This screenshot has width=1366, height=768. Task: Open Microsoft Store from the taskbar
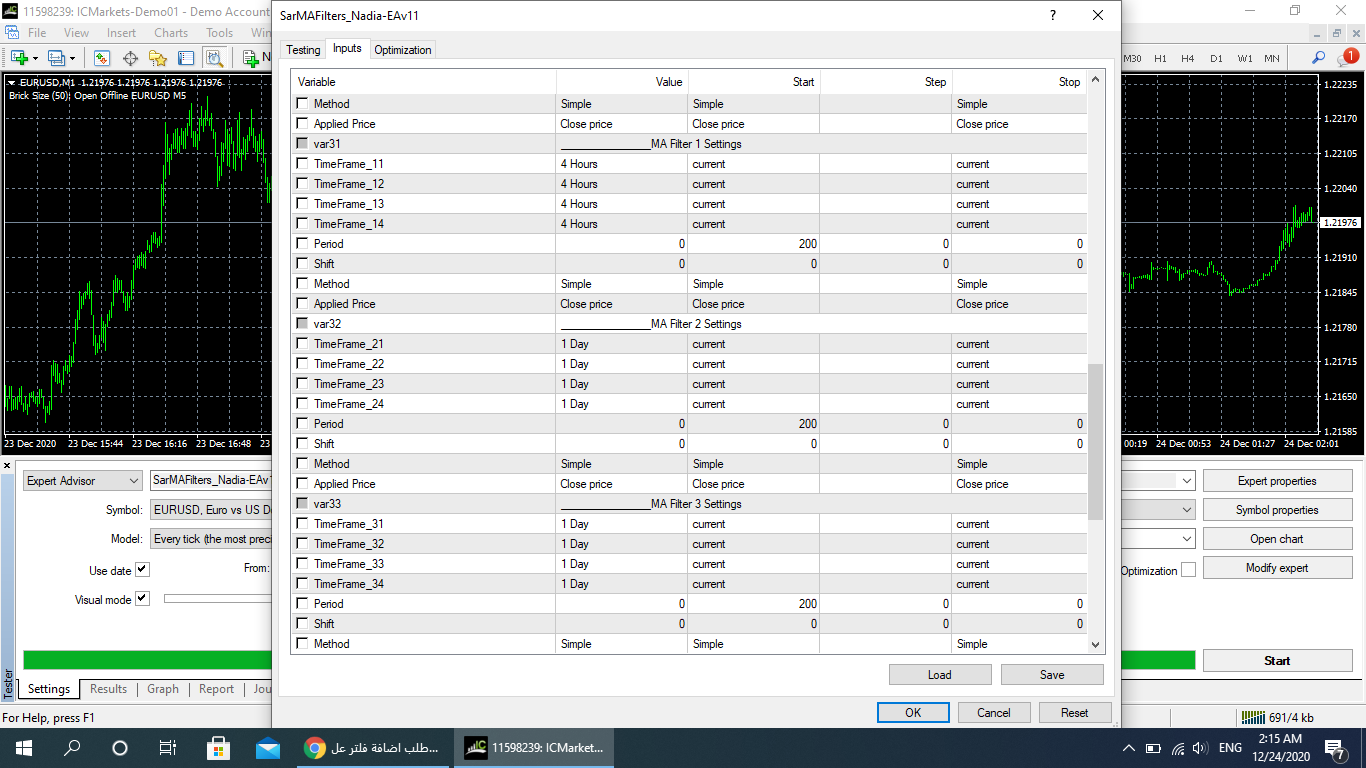click(218, 748)
